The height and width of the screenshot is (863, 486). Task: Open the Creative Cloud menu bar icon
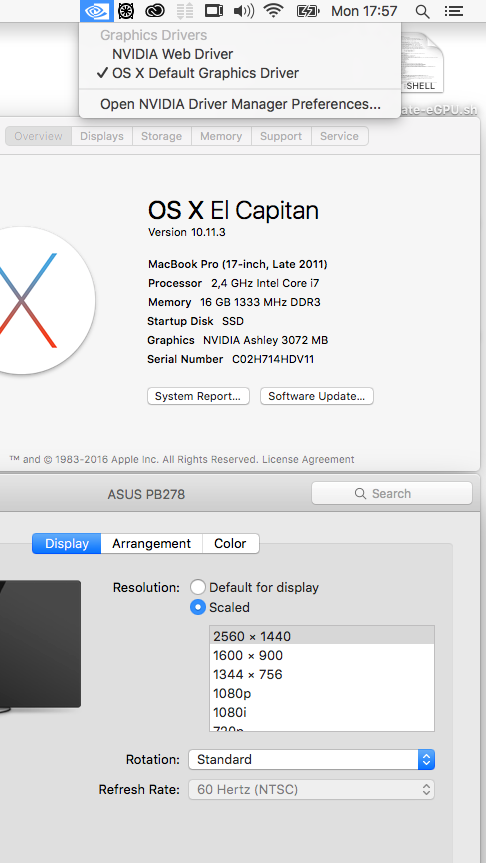[155, 11]
